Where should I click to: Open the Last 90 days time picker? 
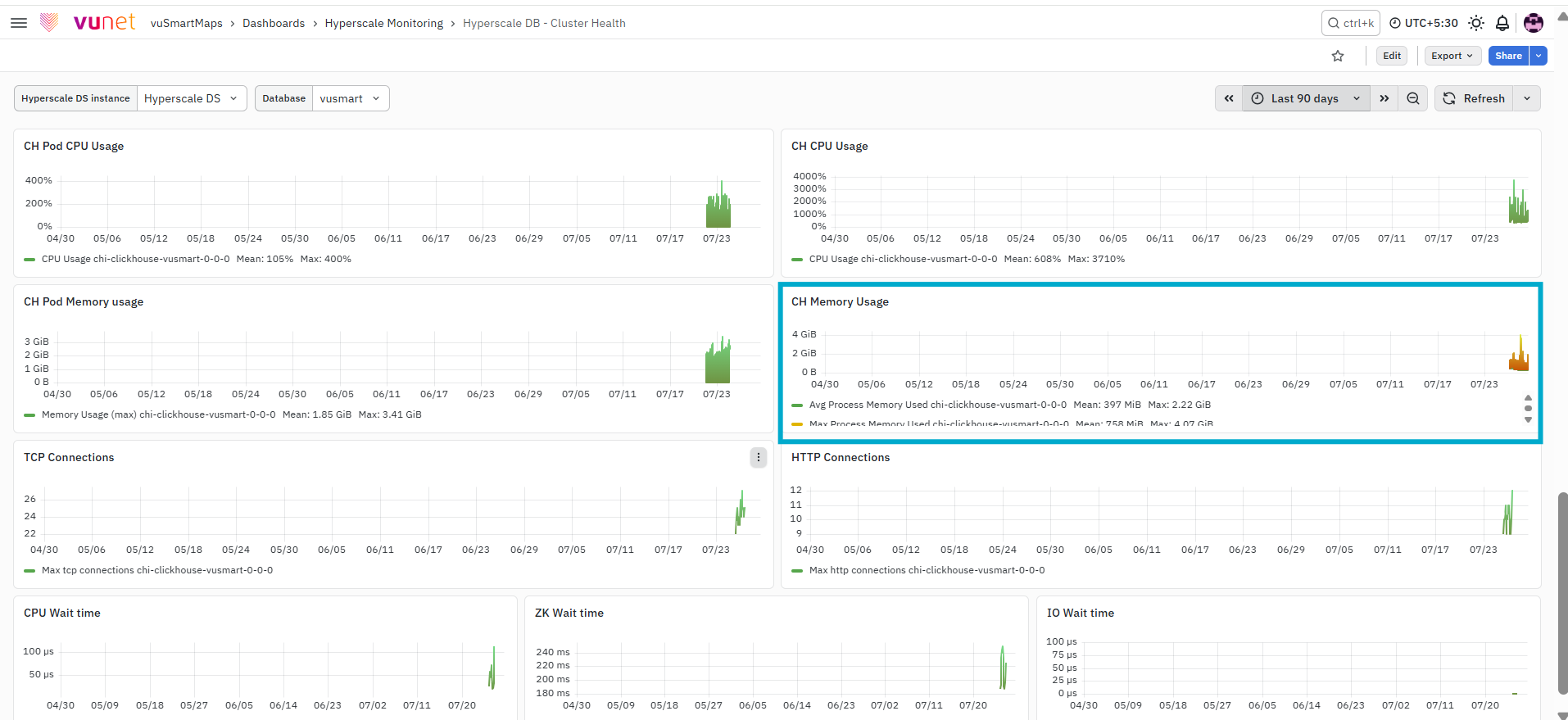1306,98
